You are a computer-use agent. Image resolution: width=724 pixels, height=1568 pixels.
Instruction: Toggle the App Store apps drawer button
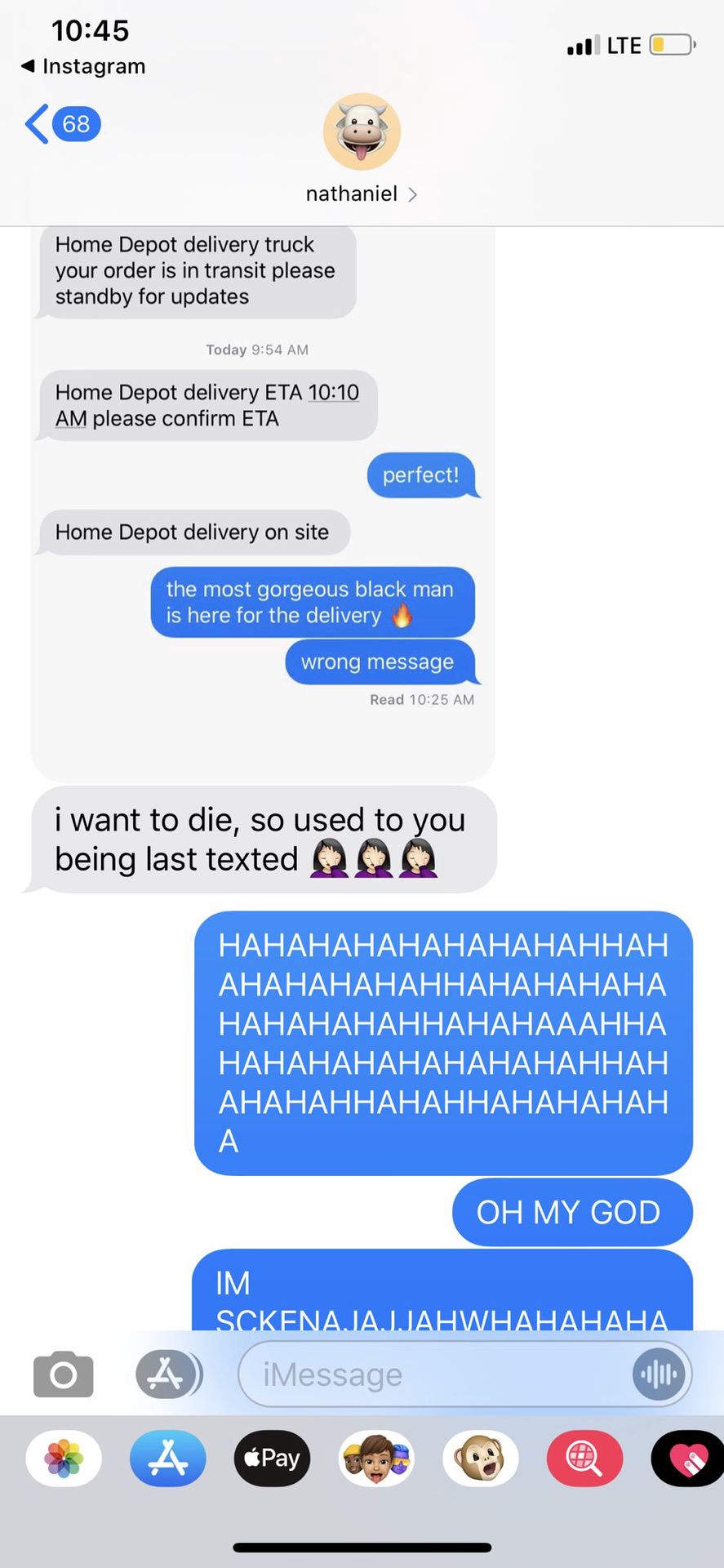pos(167,1374)
